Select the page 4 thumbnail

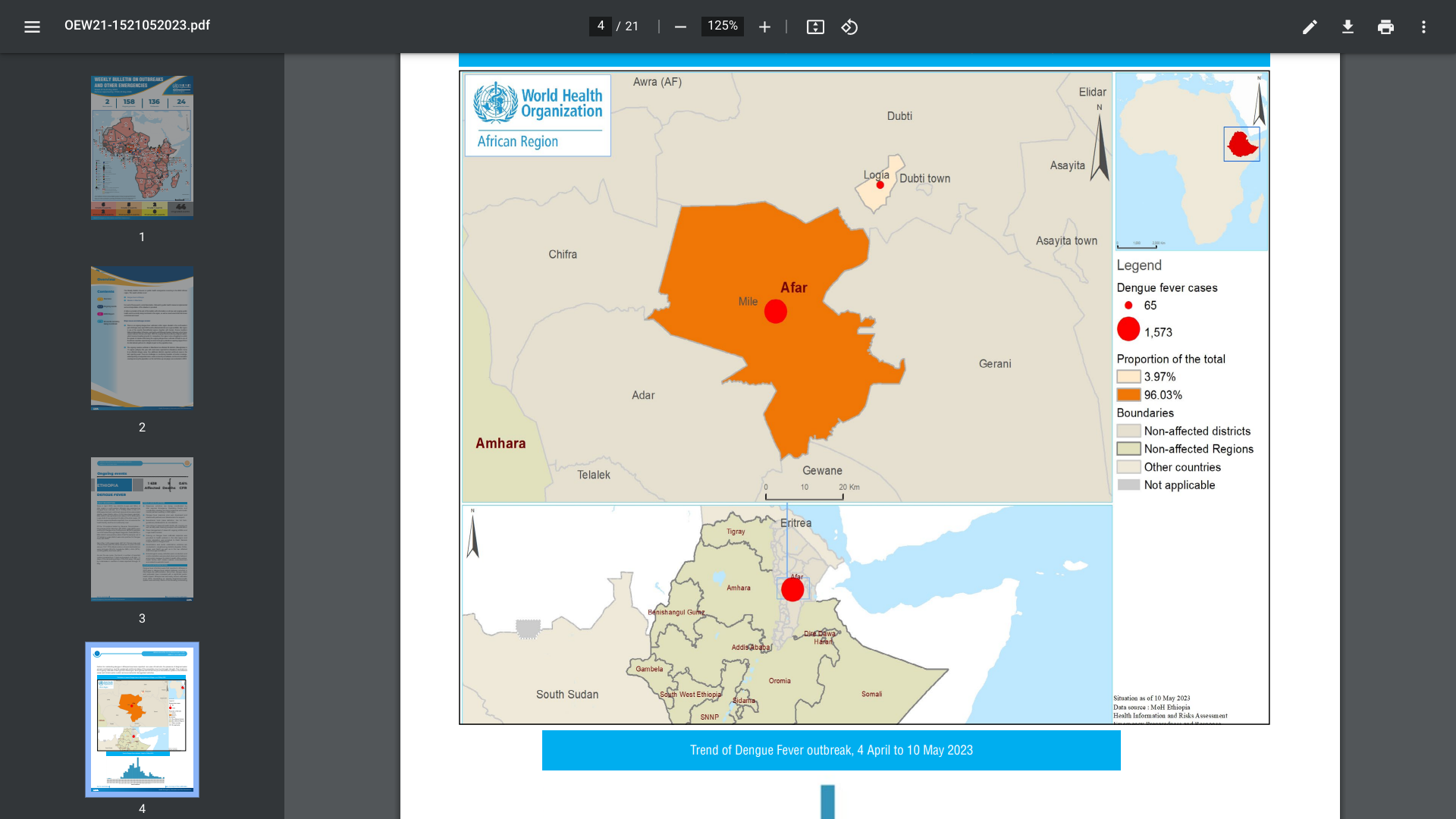tap(142, 719)
